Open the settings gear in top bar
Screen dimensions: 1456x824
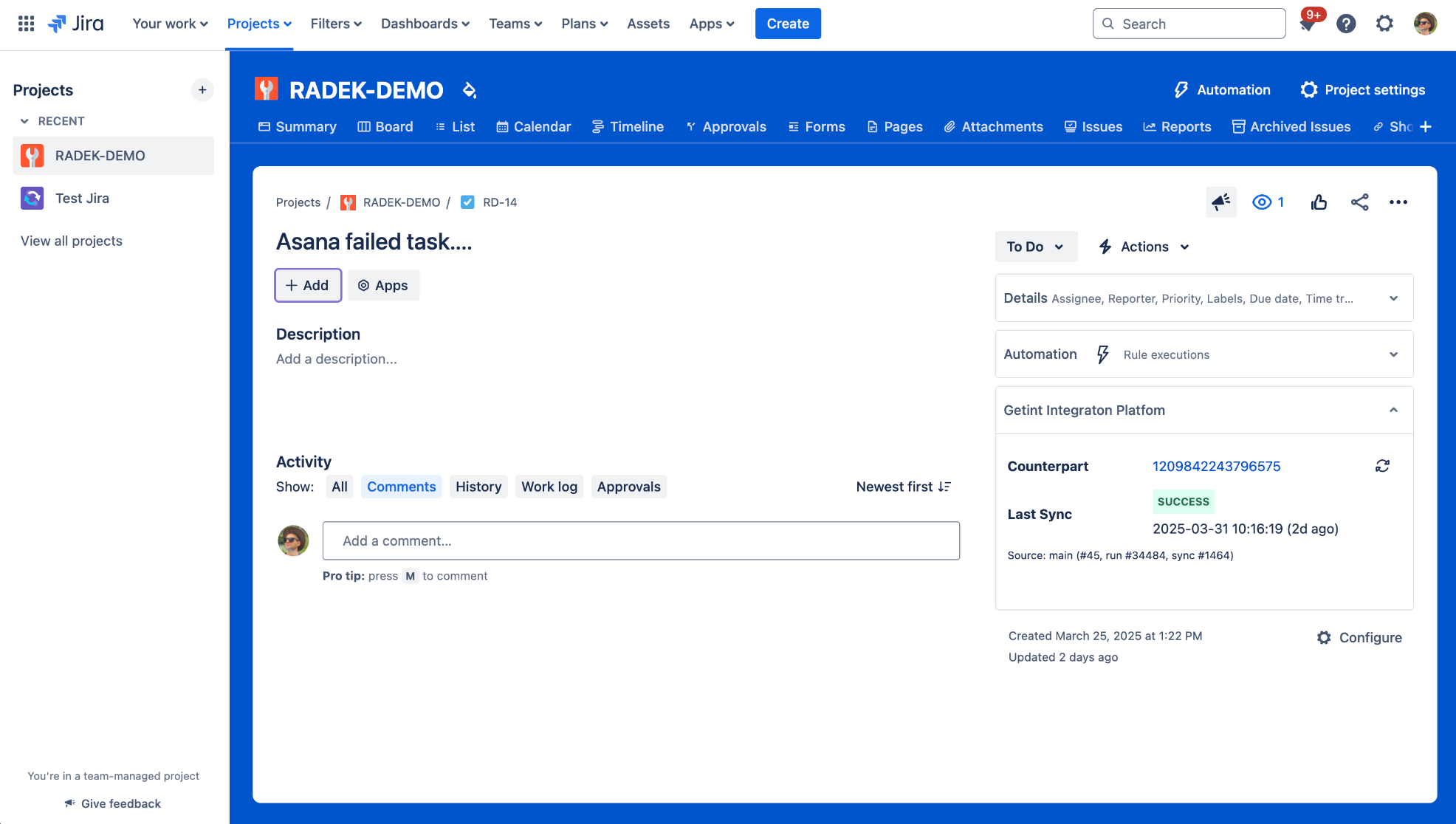[x=1384, y=24]
